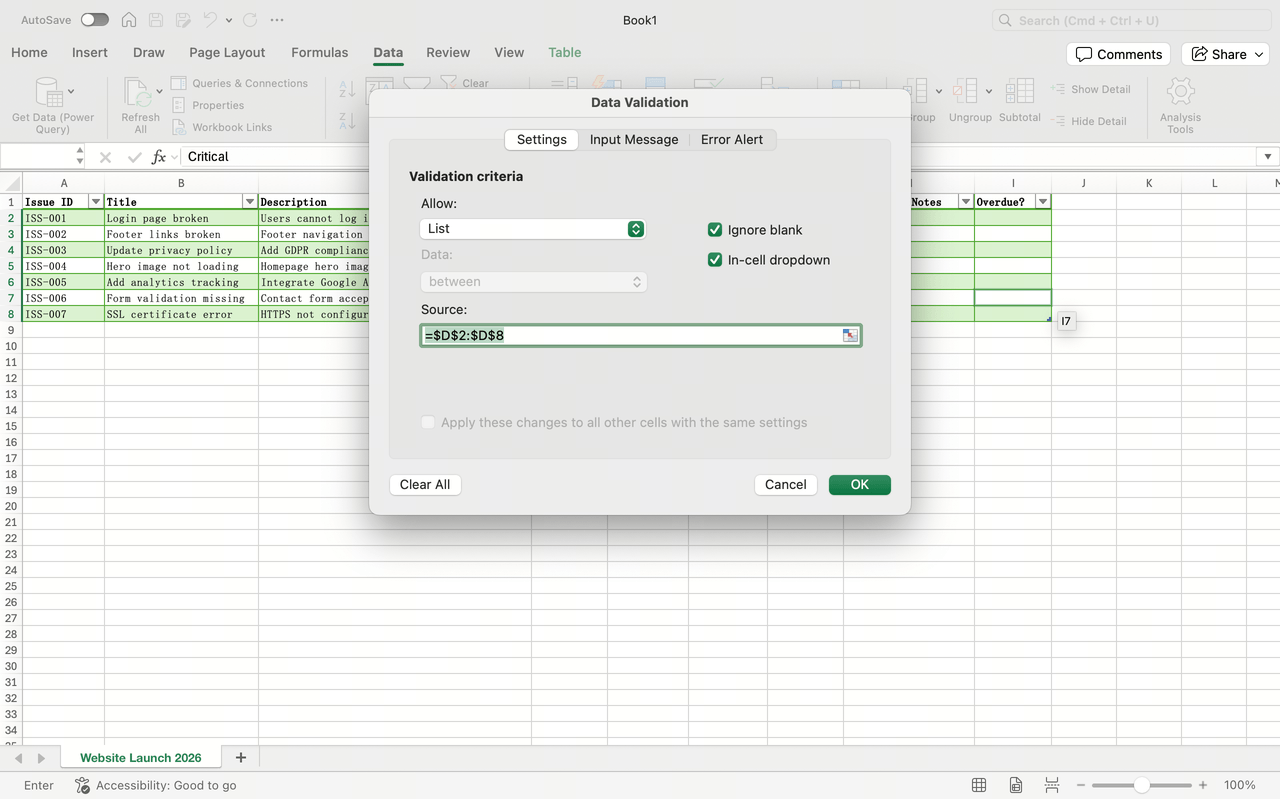Open the Page Layout ribbon tab
The width and height of the screenshot is (1280, 799).
[x=227, y=52]
